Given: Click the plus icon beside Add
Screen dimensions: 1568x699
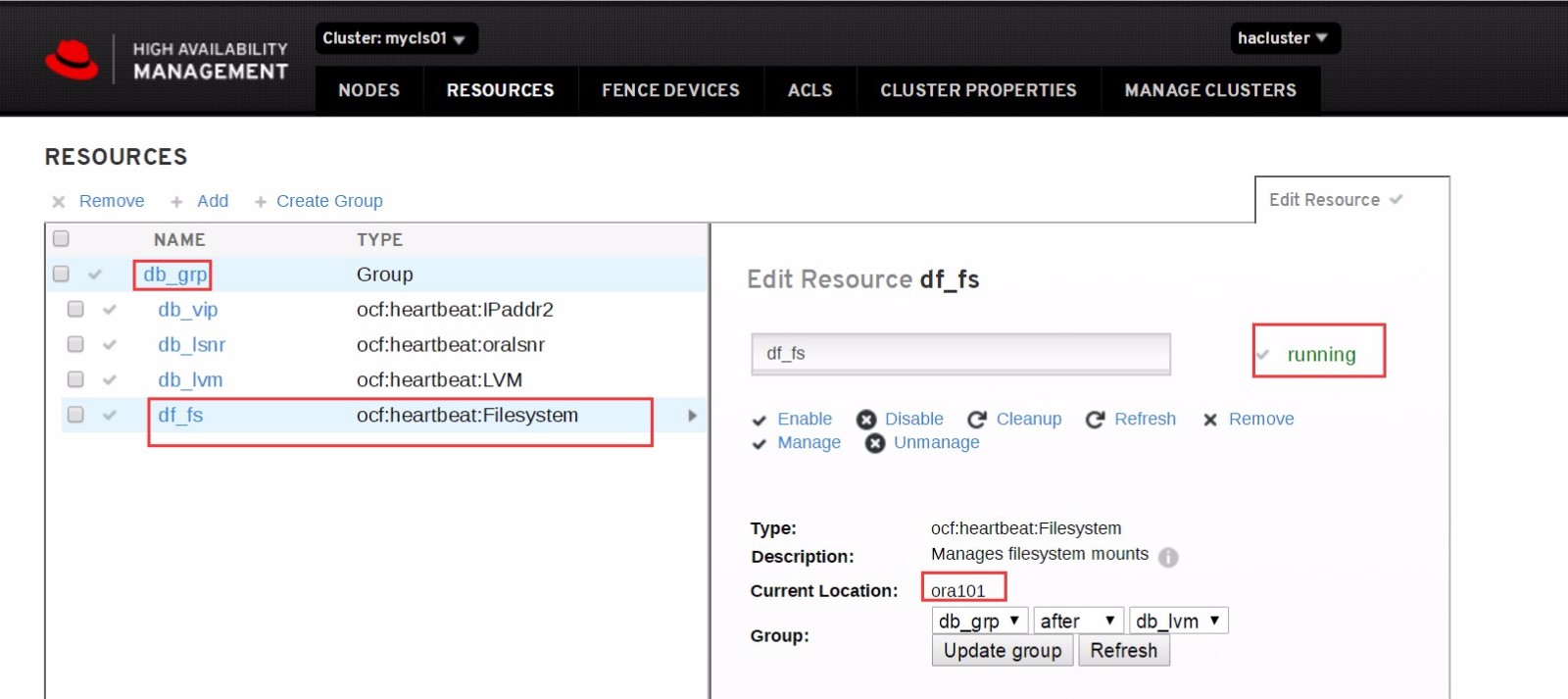Looking at the screenshot, I should pyautogui.click(x=176, y=202).
